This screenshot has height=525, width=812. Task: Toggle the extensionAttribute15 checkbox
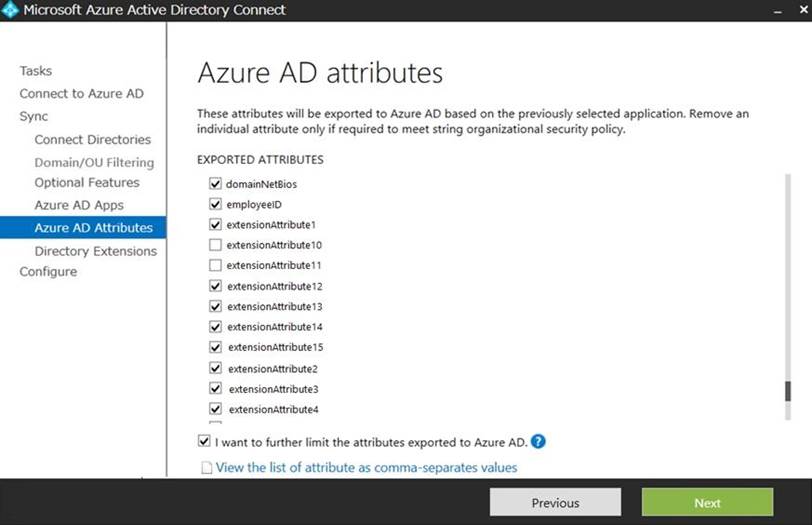click(215, 347)
